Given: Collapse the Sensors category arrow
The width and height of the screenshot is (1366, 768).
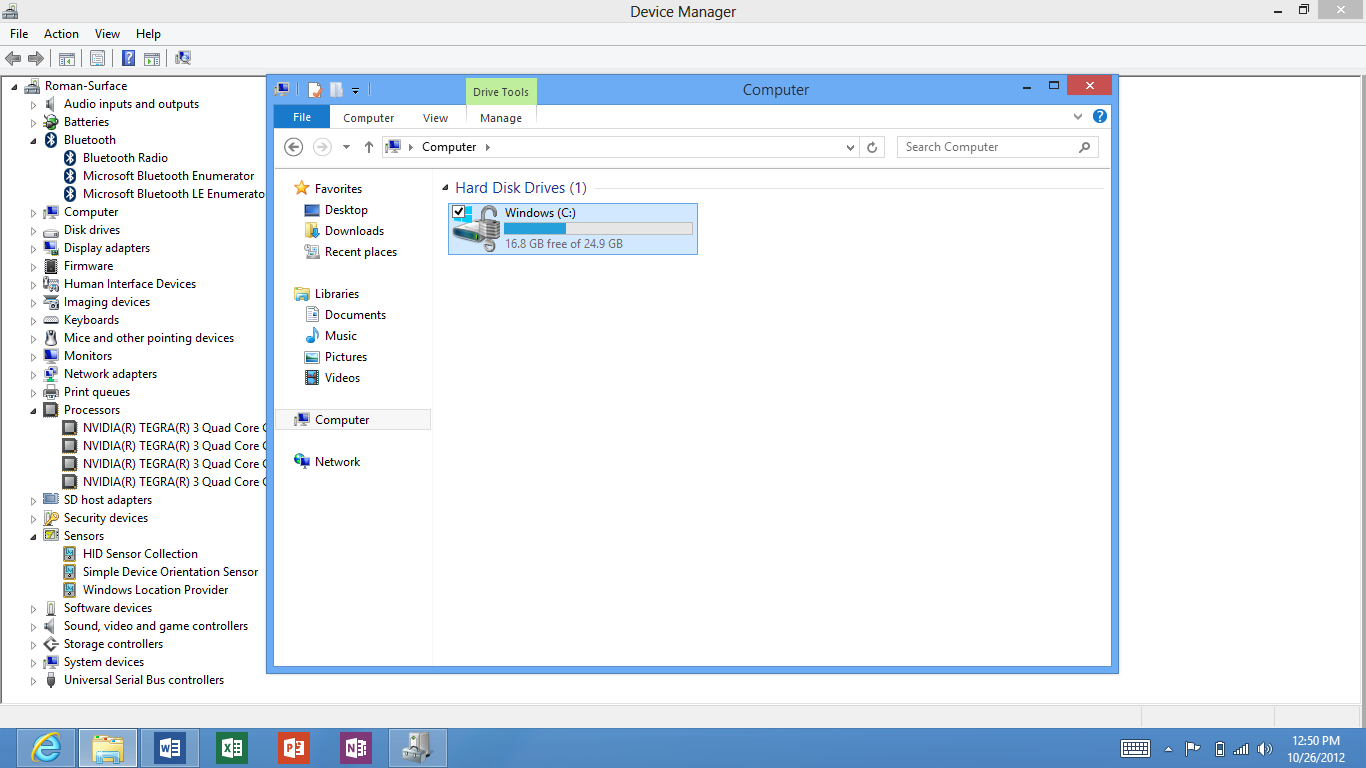Looking at the screenshot, I should [x=33, y=536].
